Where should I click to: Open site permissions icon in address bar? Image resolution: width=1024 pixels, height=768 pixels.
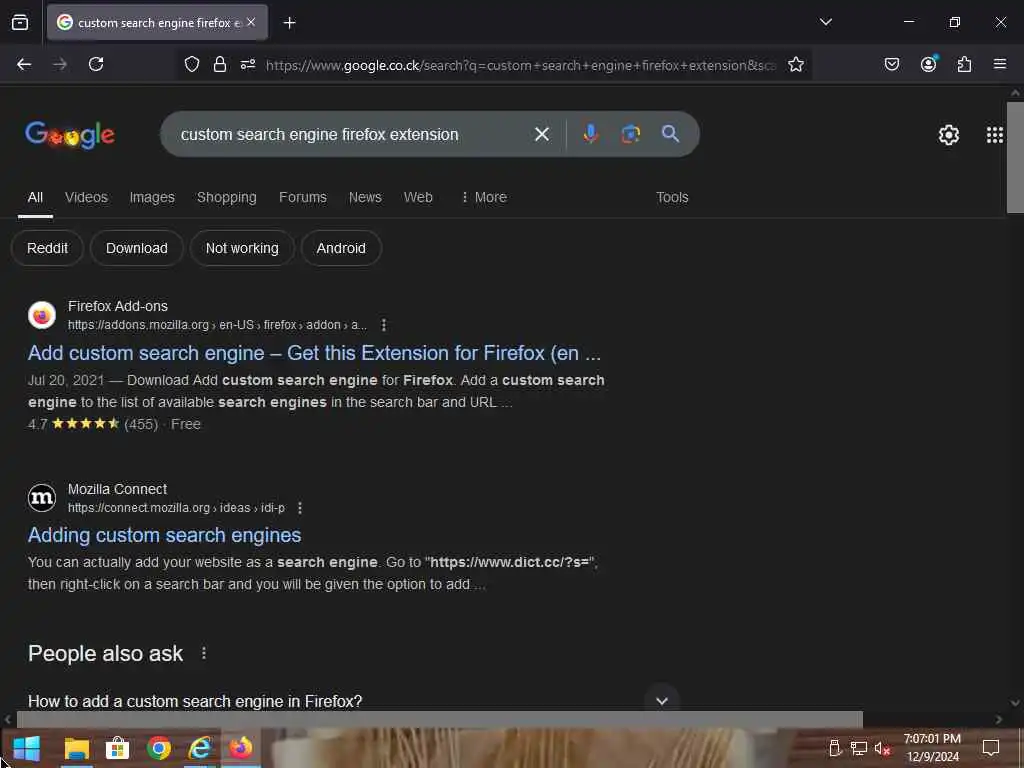[x=248, y=64]
